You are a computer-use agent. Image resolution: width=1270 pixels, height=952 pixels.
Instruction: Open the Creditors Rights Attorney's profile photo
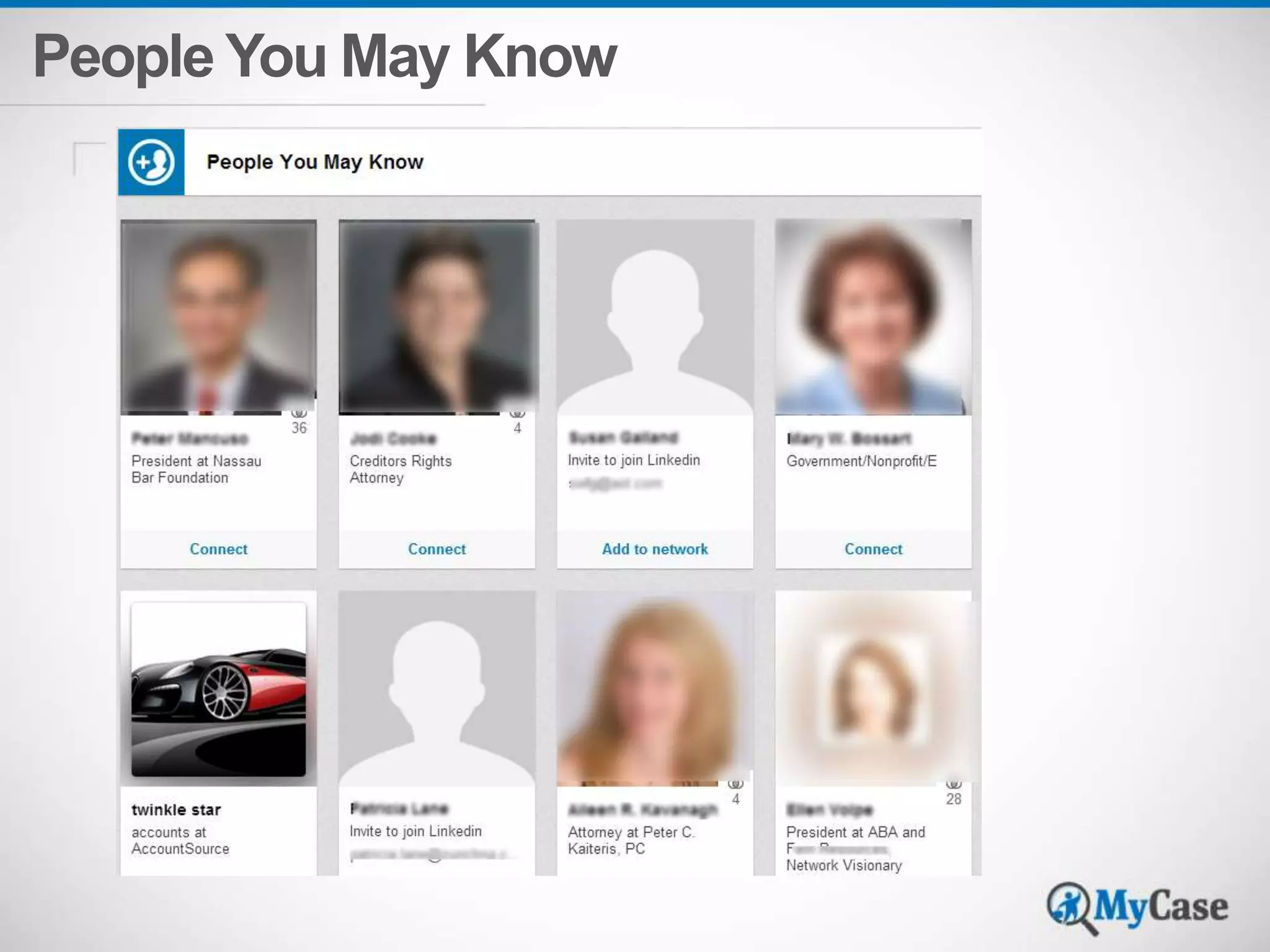(x=437, y=317)
